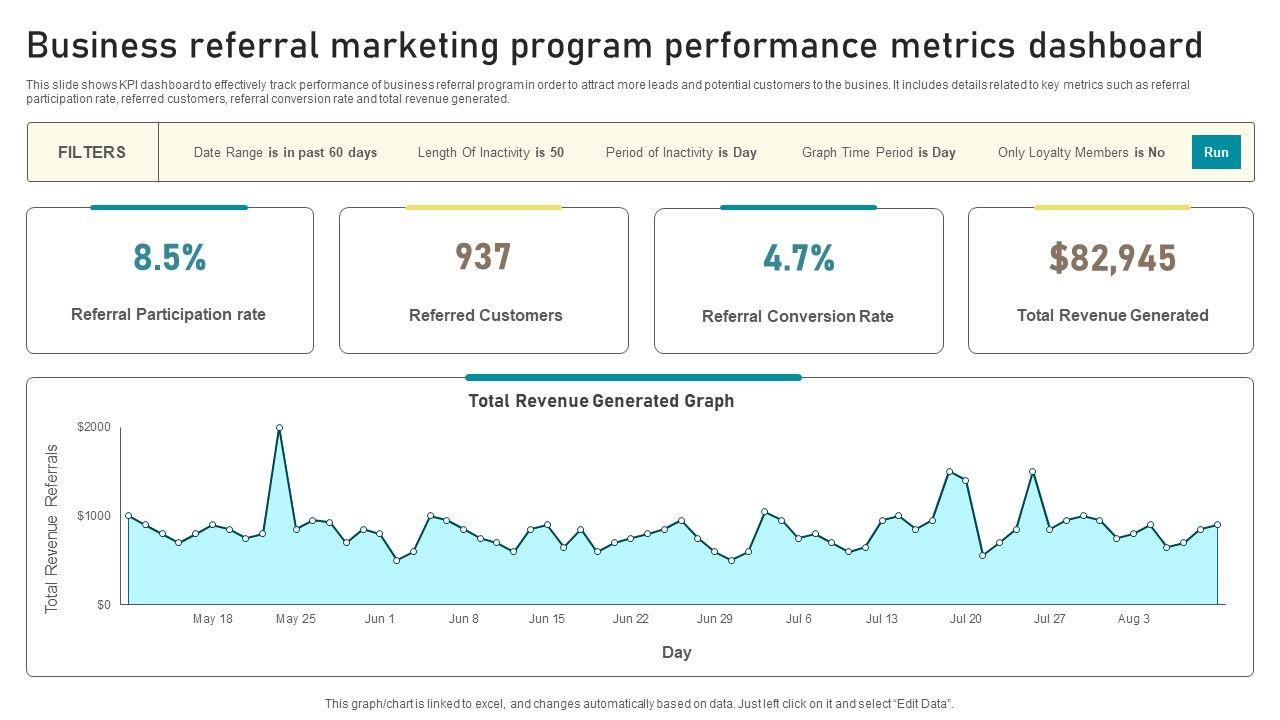Click the Day x-axis title
The height and width of the screenshot is (720, 1280).
point(676,652)
